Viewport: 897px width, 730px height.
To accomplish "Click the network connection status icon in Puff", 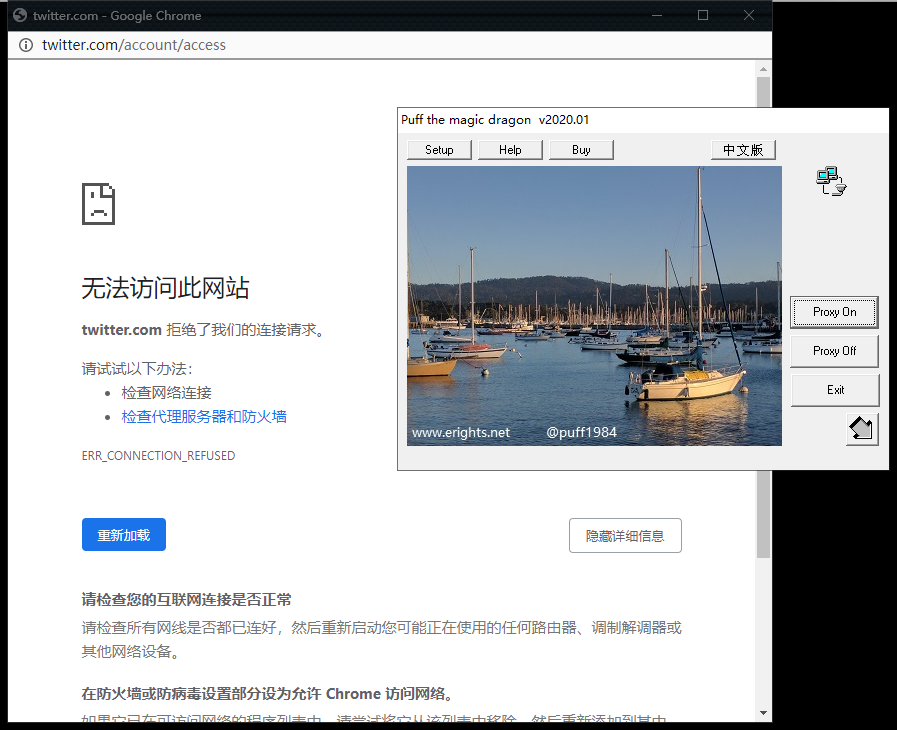I will 831,181.
